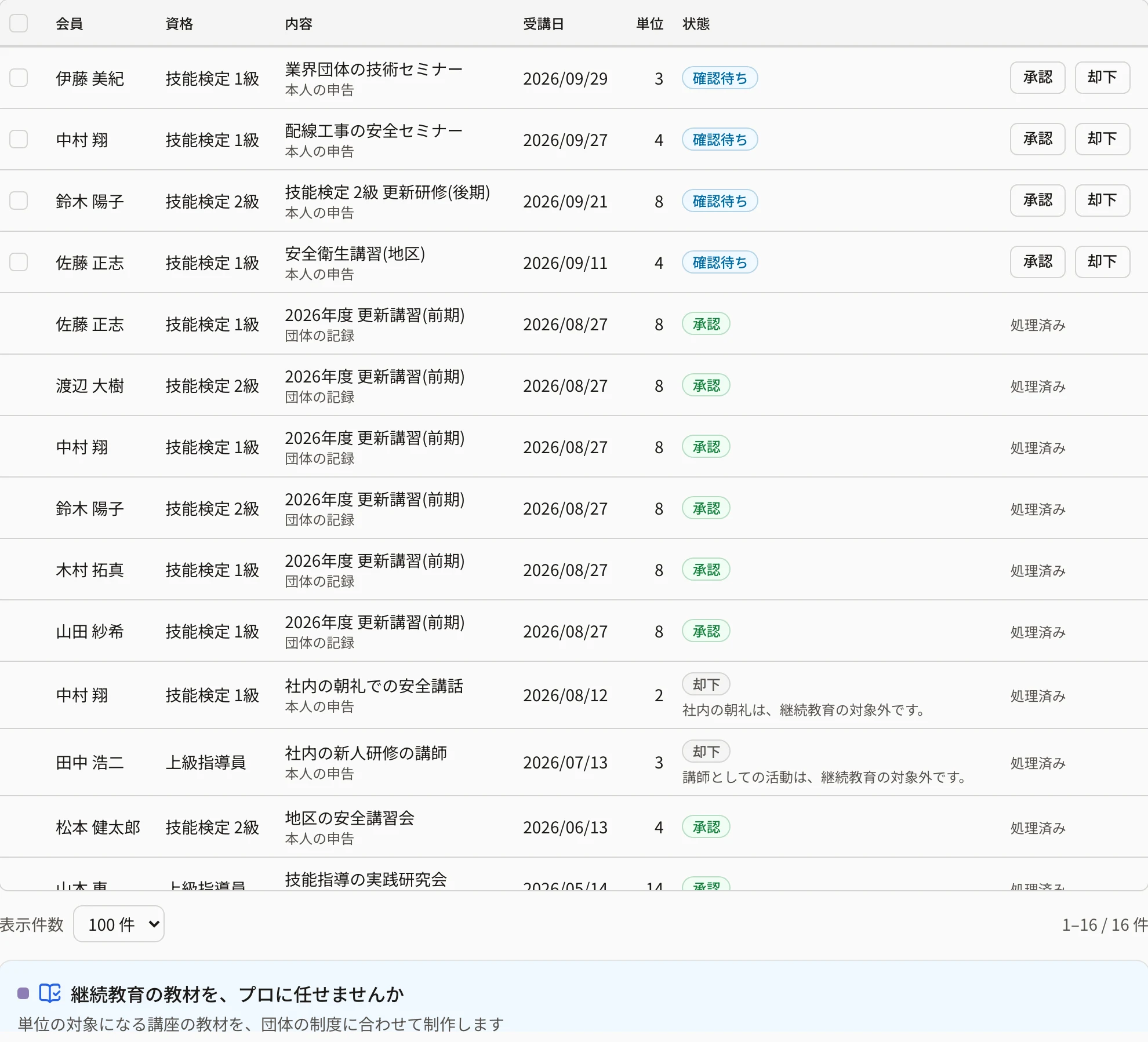Click the book icon in the promo banner
1148x1042 pixels.
coord(50,993)
